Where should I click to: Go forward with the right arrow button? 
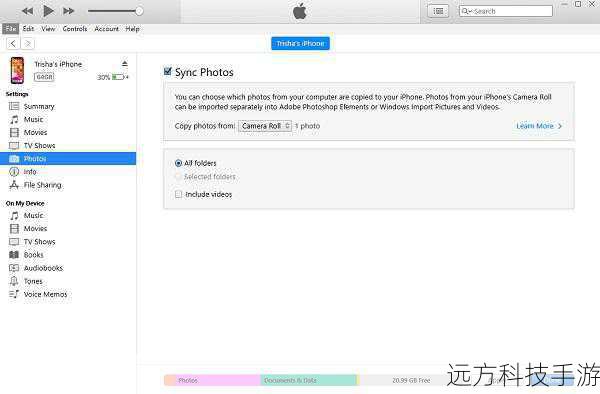point(28,44)
